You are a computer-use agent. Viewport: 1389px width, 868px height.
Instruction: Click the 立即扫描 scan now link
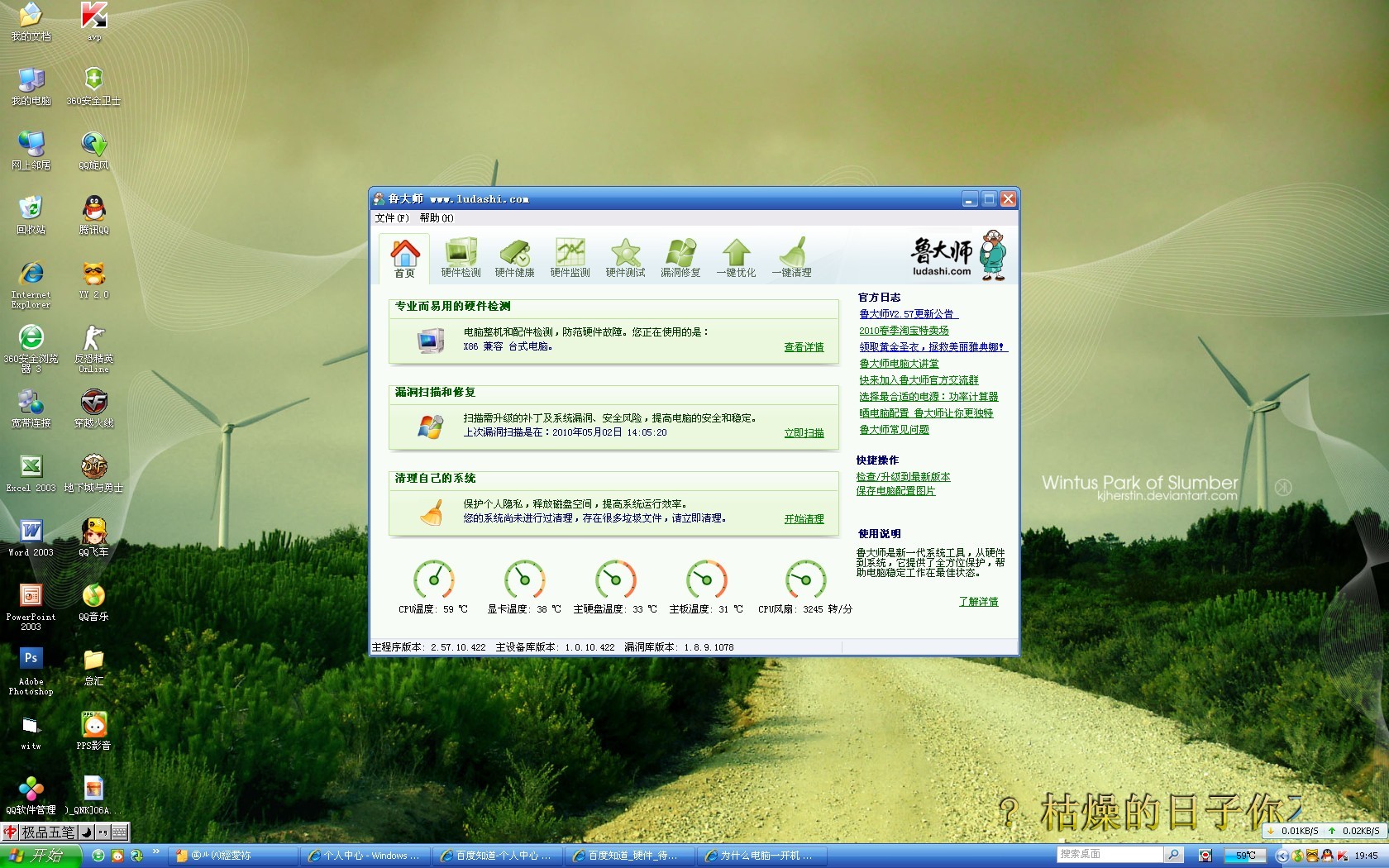point(804,433)
